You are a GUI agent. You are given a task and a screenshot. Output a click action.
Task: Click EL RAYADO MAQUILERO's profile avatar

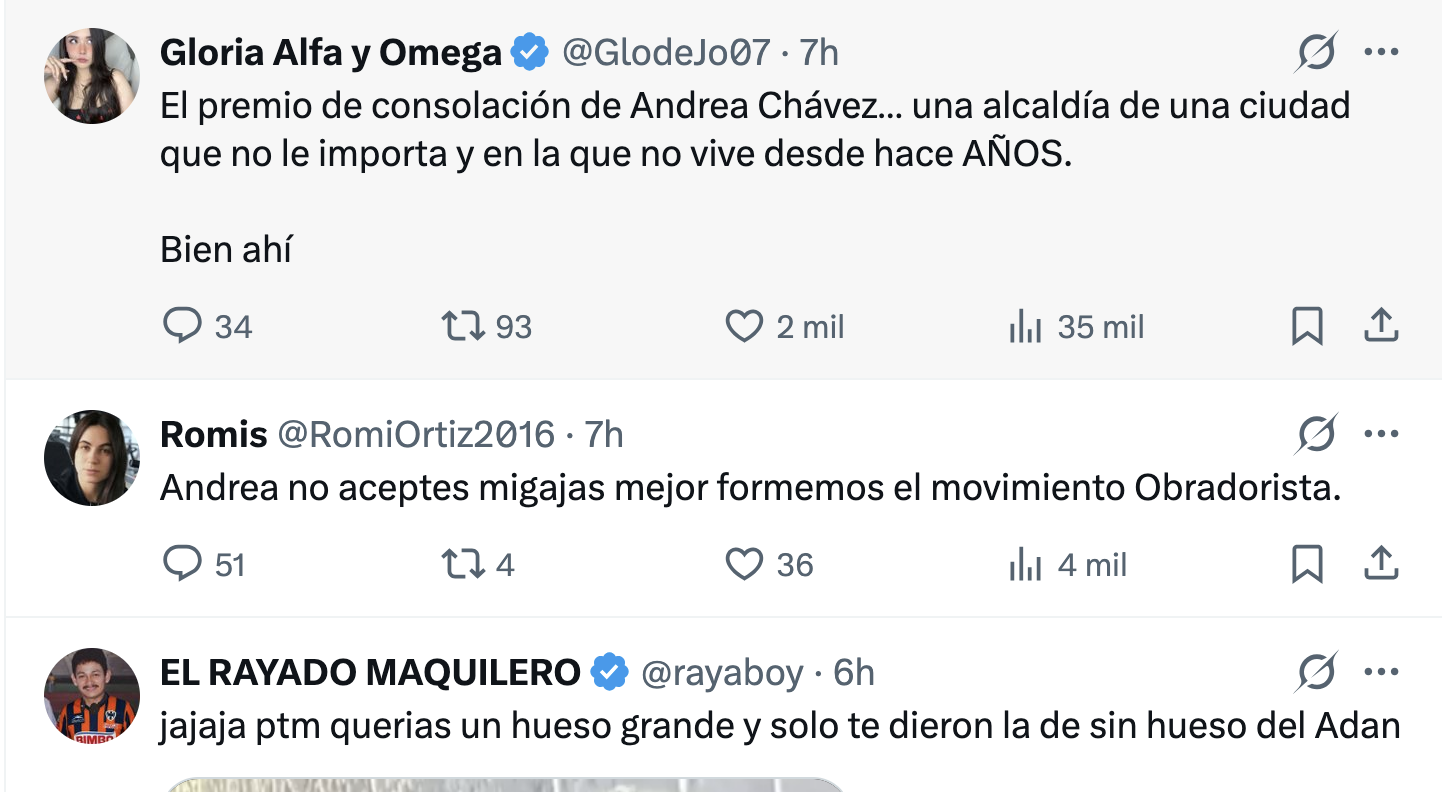click(92, 696)
